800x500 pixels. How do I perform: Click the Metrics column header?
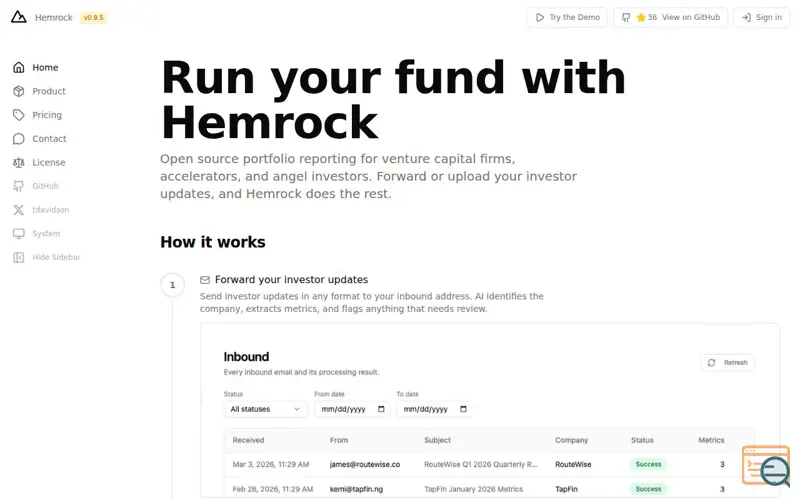click(x=711, y=440)
